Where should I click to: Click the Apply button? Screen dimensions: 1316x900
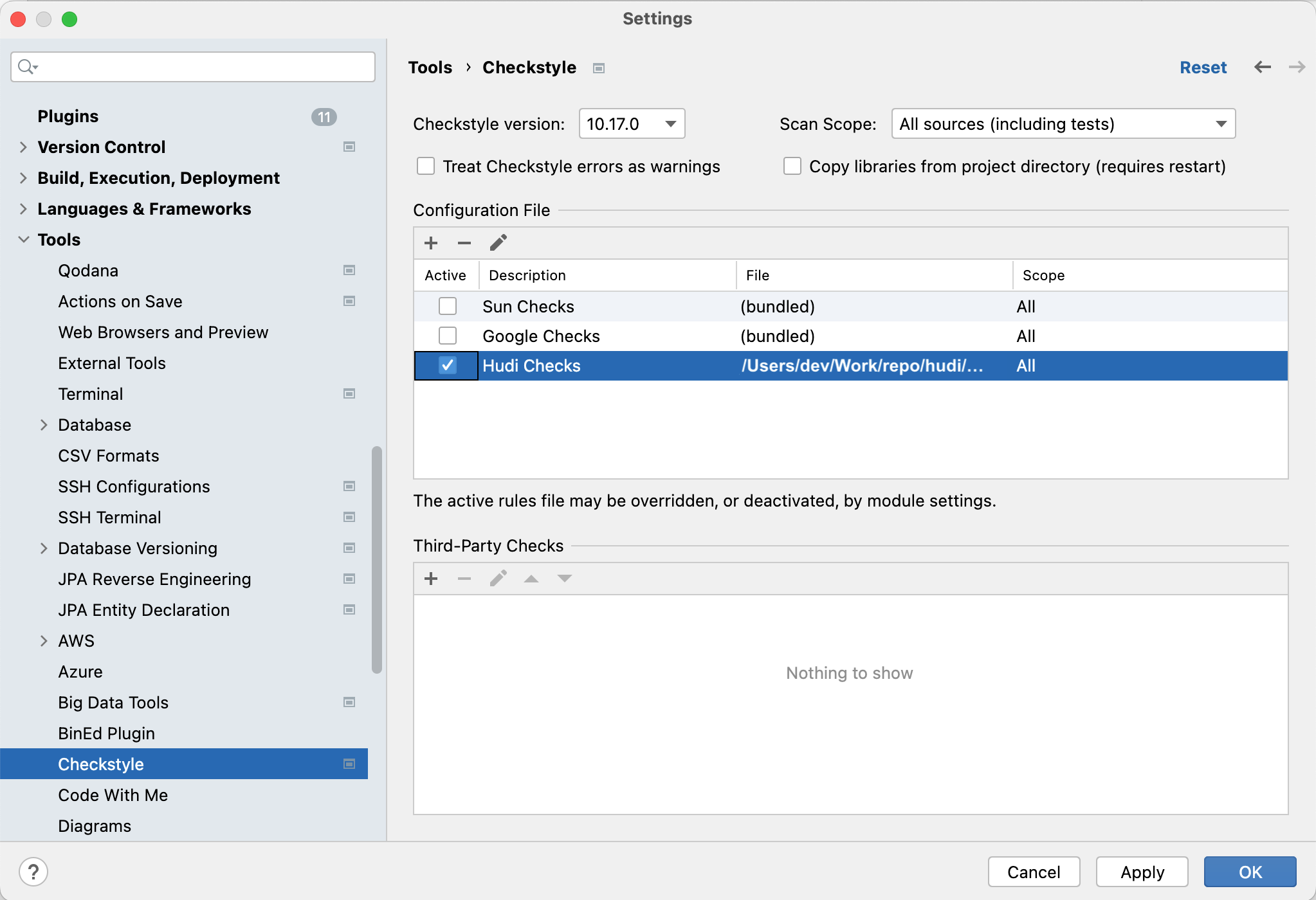point(1142,872)
